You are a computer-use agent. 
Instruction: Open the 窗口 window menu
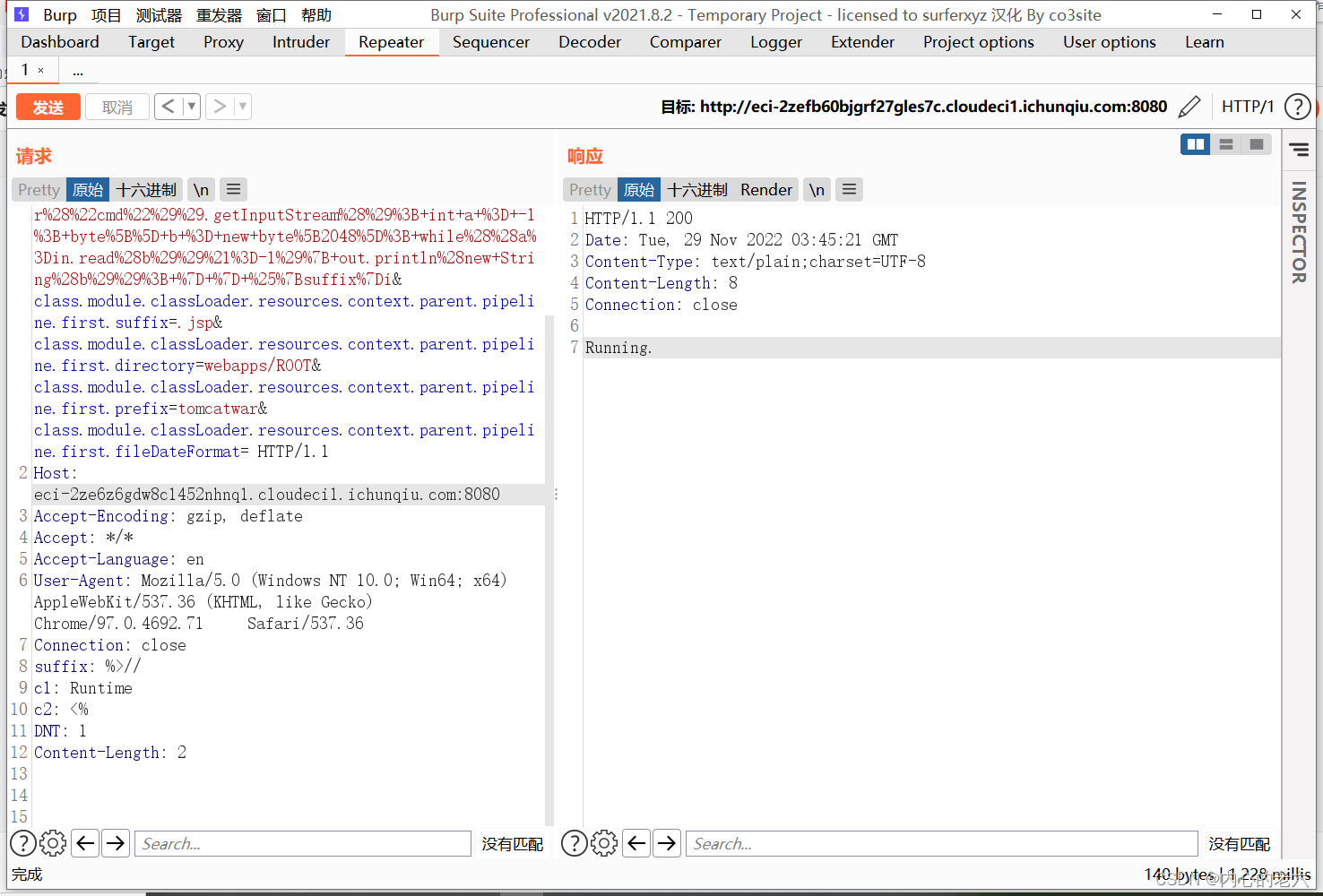(272, 15)
